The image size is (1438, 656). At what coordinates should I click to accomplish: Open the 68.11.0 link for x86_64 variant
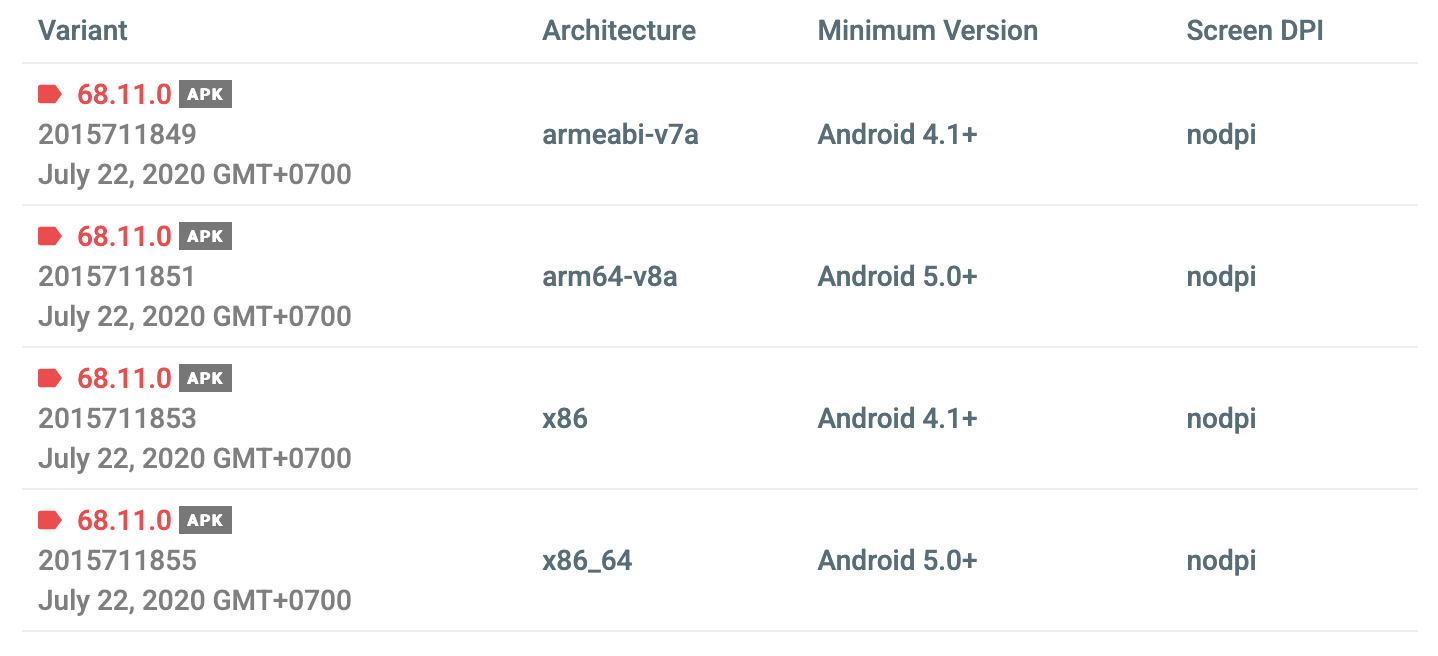pyautogui.click(x=124, y=521)
